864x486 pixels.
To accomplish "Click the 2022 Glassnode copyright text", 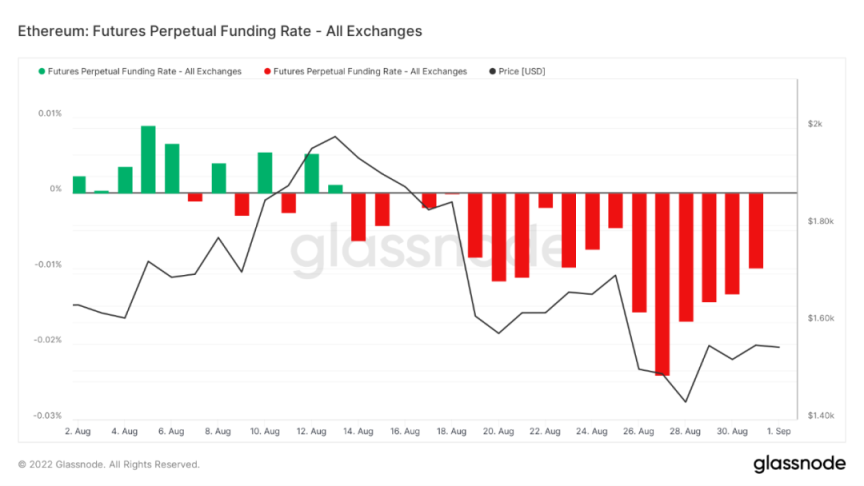I will (x=109, y=465).
